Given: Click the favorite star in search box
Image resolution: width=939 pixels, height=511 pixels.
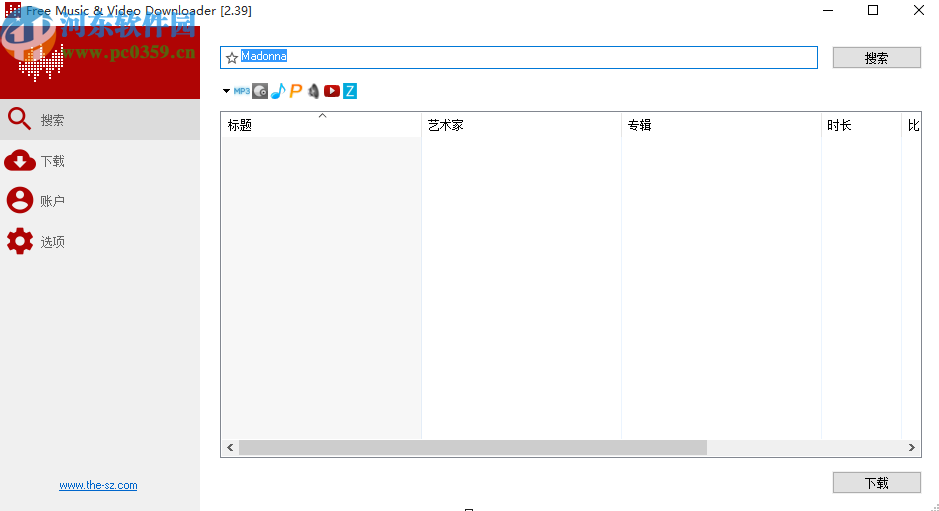Looking at the screenshot, I should point(232,58).
